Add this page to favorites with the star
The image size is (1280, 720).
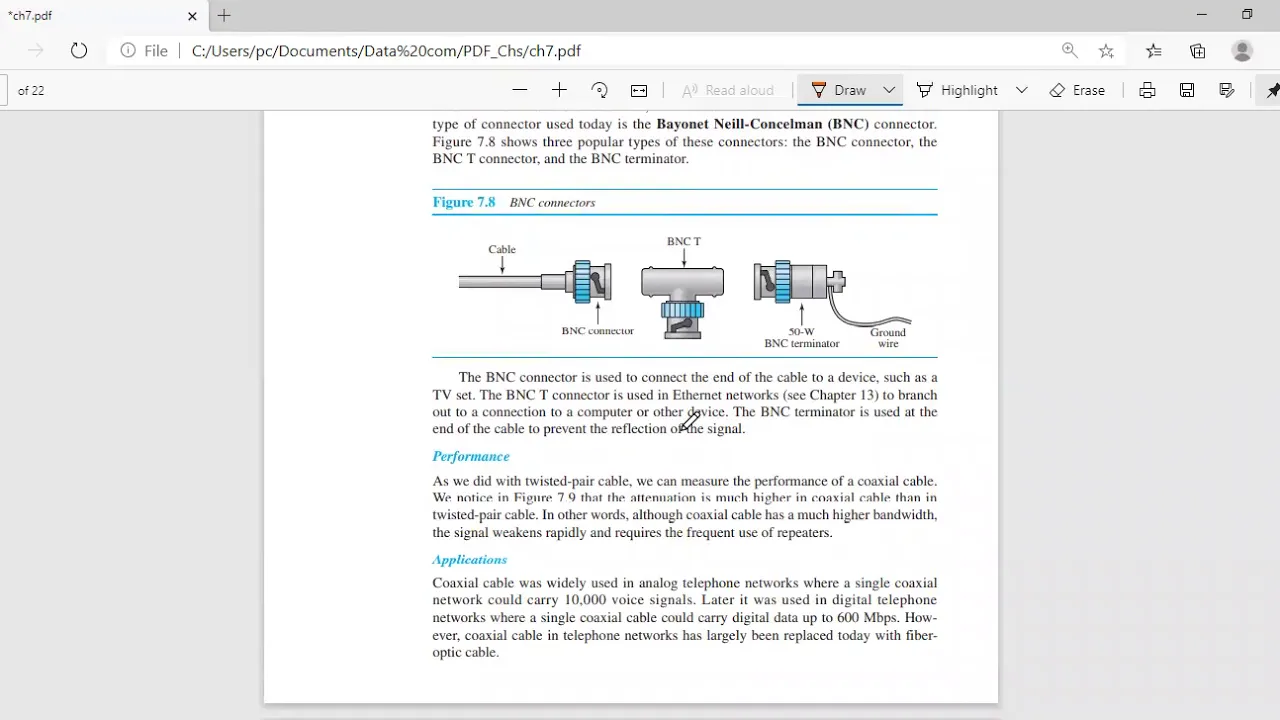(1106, 51)
